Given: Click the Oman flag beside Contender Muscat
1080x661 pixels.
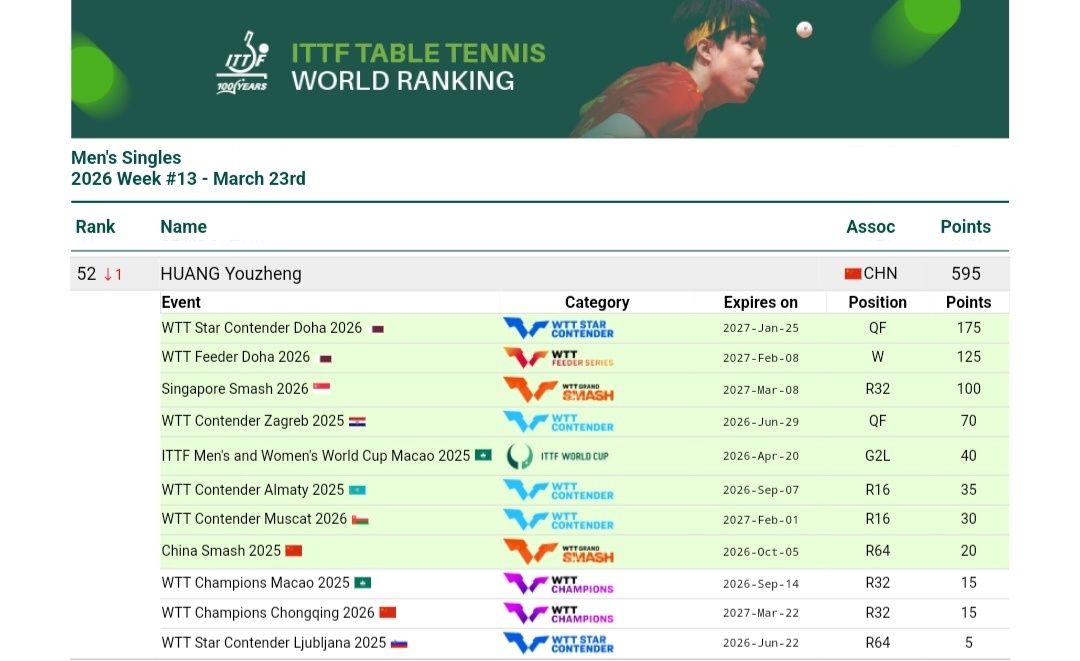Looking at the screenshot, I should click(360, 520).
